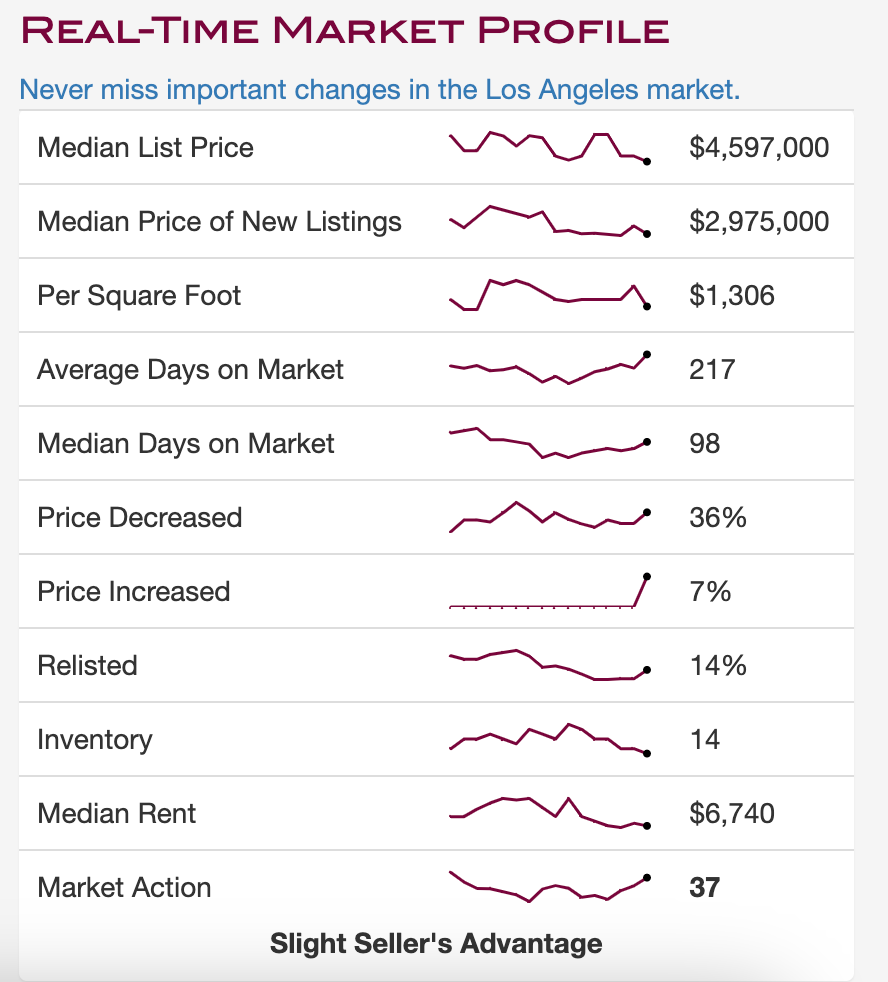Image resolution: width=888 pixels, height=982 pixels.
Task: Click the Slight Seller's Advantage text
Action: 436,943
